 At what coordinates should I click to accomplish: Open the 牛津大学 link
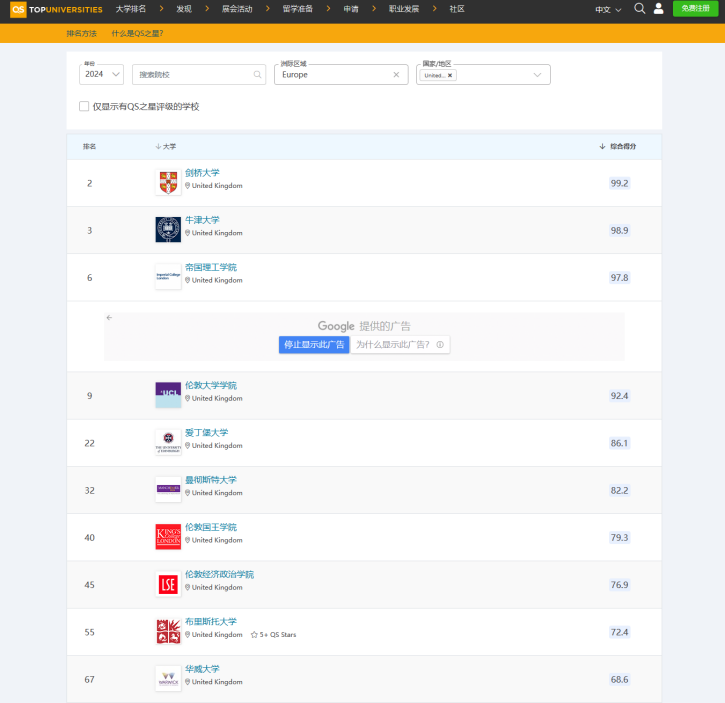click(202, 220)
